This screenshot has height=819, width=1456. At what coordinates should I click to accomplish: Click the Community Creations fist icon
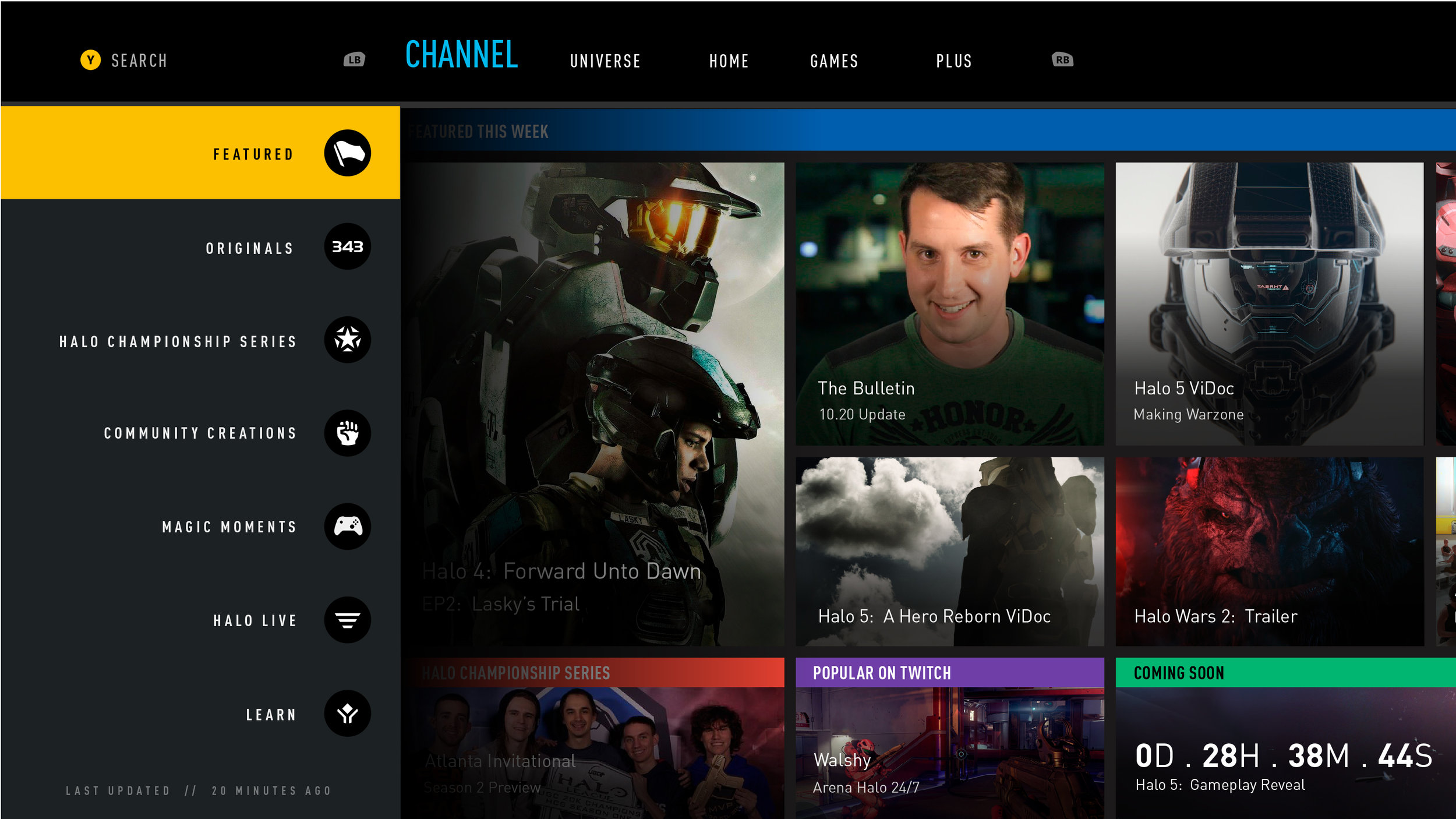[347, 433]
